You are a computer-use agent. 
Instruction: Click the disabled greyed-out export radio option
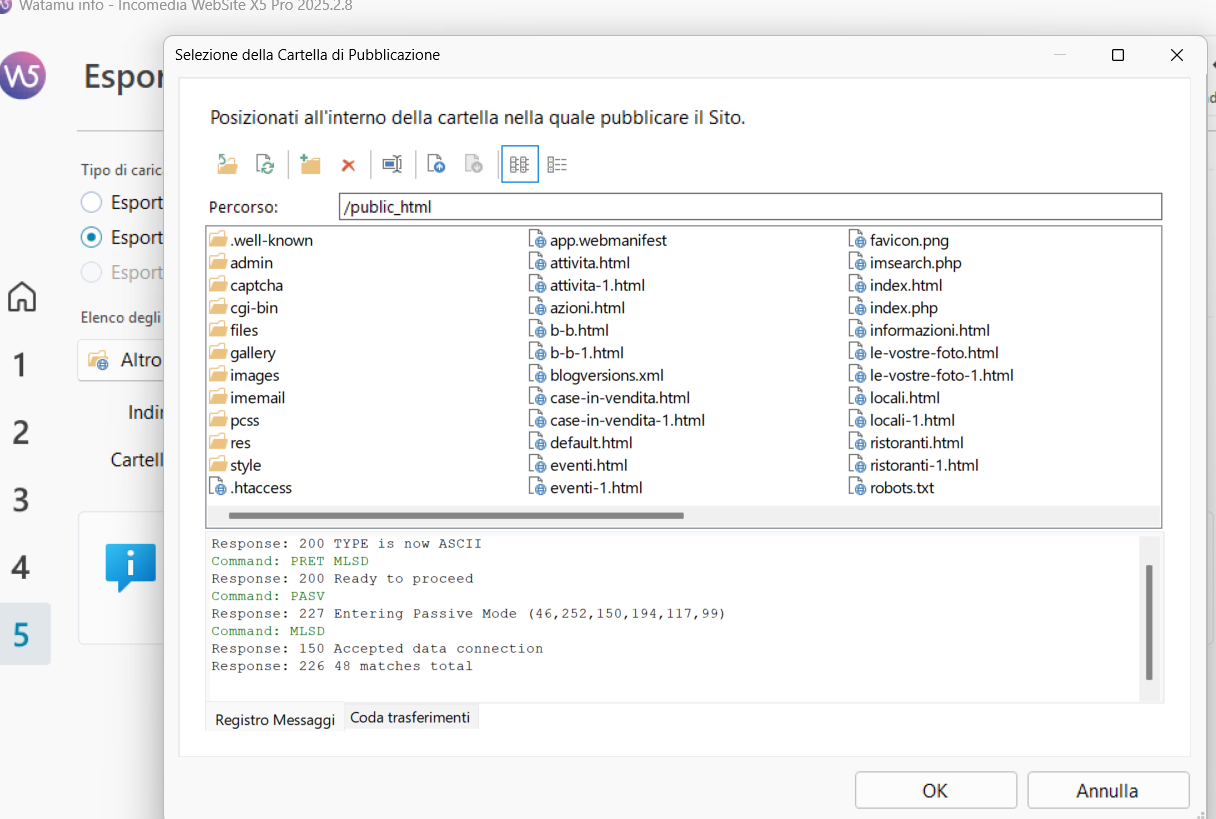tap(91, 273)
